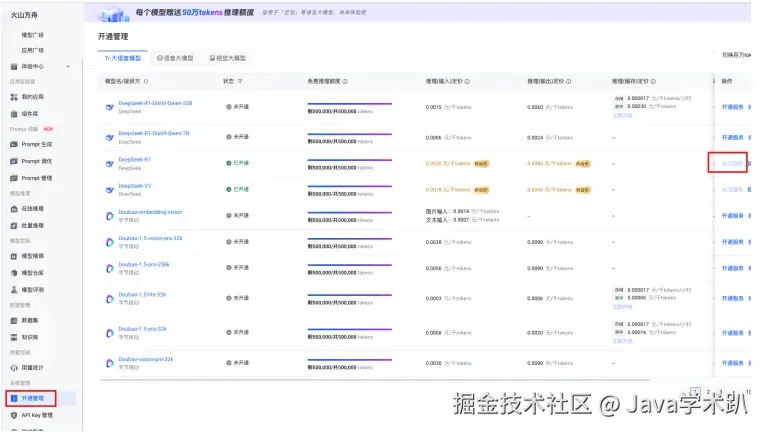Click the cache pricing link under Doubao-1.5-lite-32k

[622, 307]
